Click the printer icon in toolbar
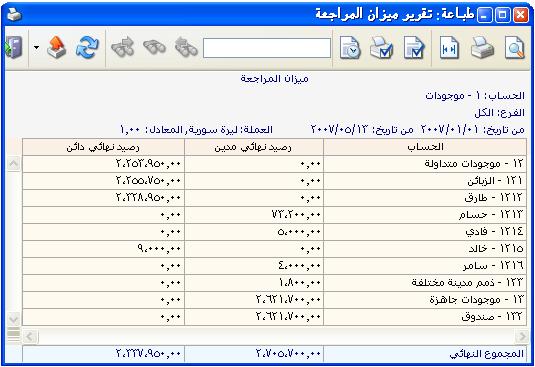This screenshot has height=367, width=535. (482, 48)
